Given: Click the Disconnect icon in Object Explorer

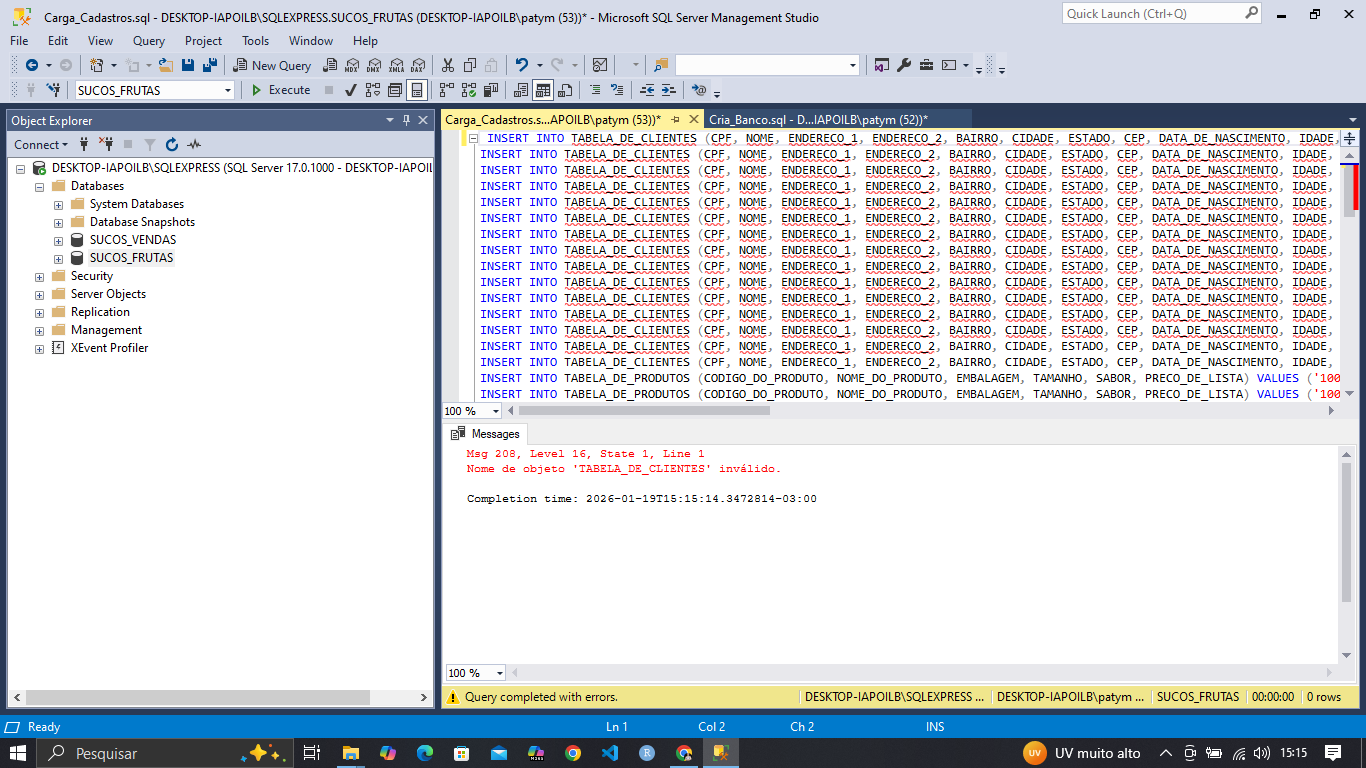Looking at the screenshot, I should [105, 145].
